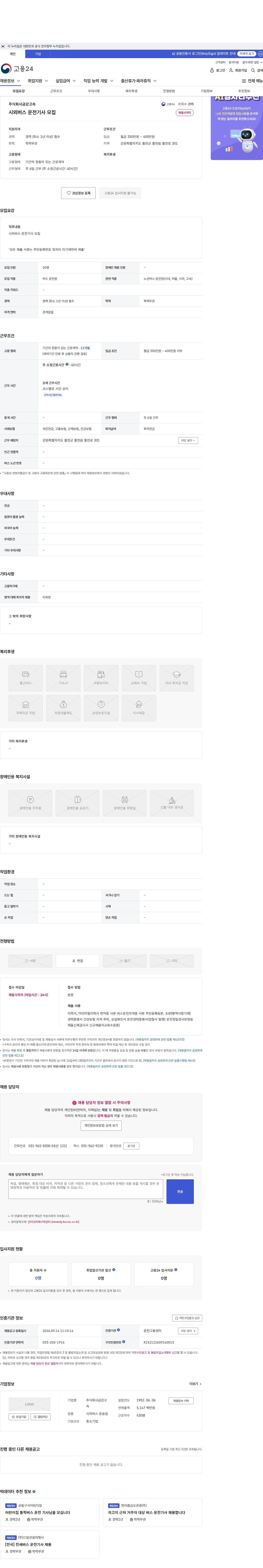Viewport: 263px width, 1568px height.
Task: Select the 기업 tab
Action: click(38, 54)
